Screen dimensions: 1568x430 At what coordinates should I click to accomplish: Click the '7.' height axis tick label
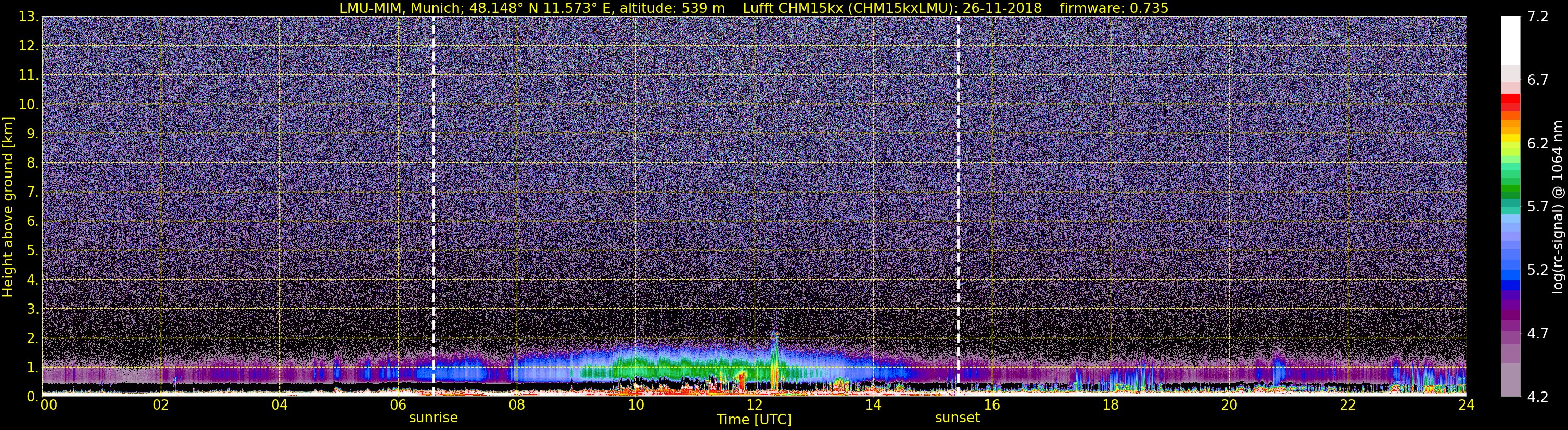[33, 193]
